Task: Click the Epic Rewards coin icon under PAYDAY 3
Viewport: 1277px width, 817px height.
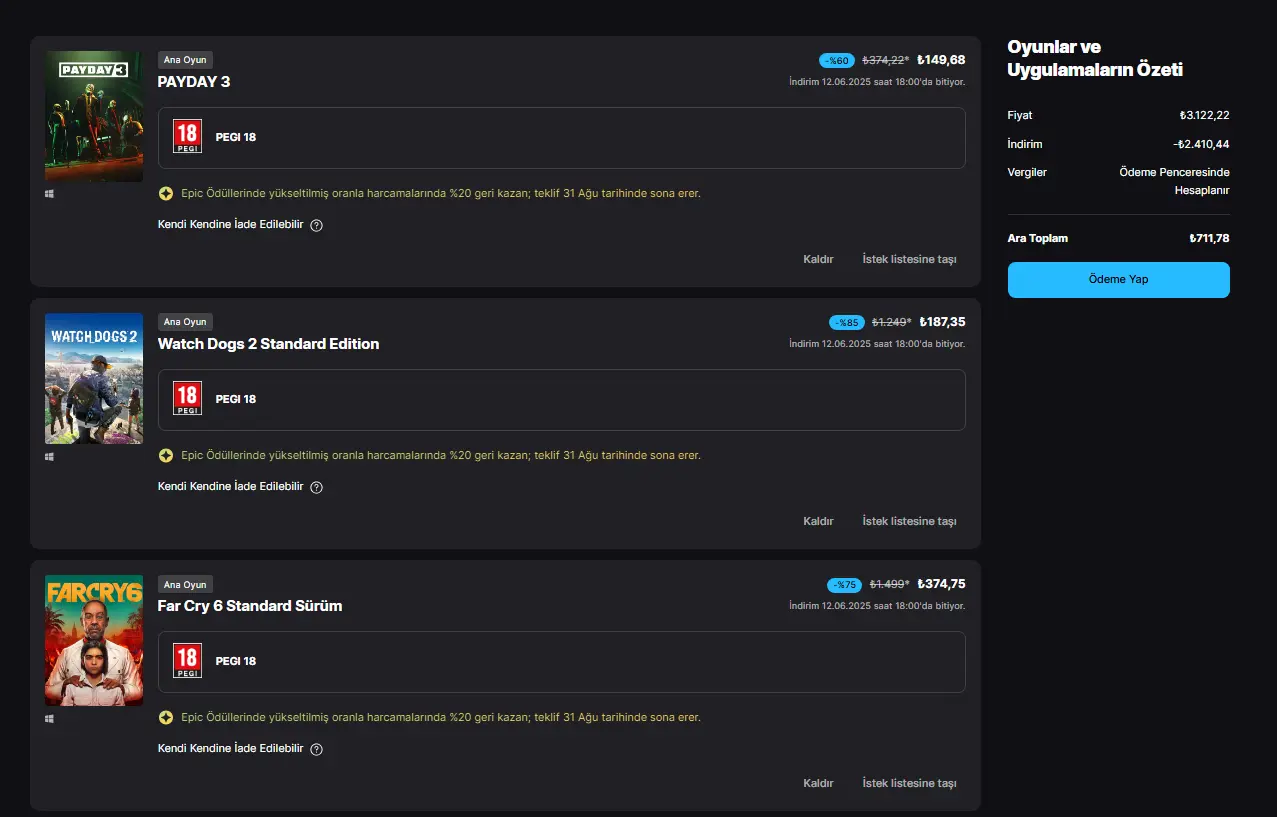Action: 166,193
